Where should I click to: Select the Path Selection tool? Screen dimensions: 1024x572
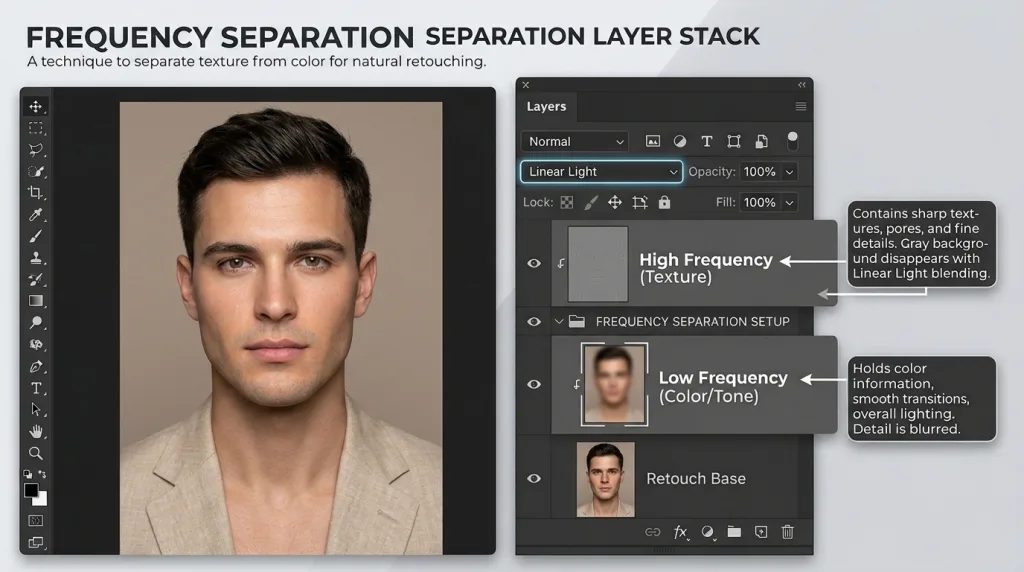tap(35, 410)
